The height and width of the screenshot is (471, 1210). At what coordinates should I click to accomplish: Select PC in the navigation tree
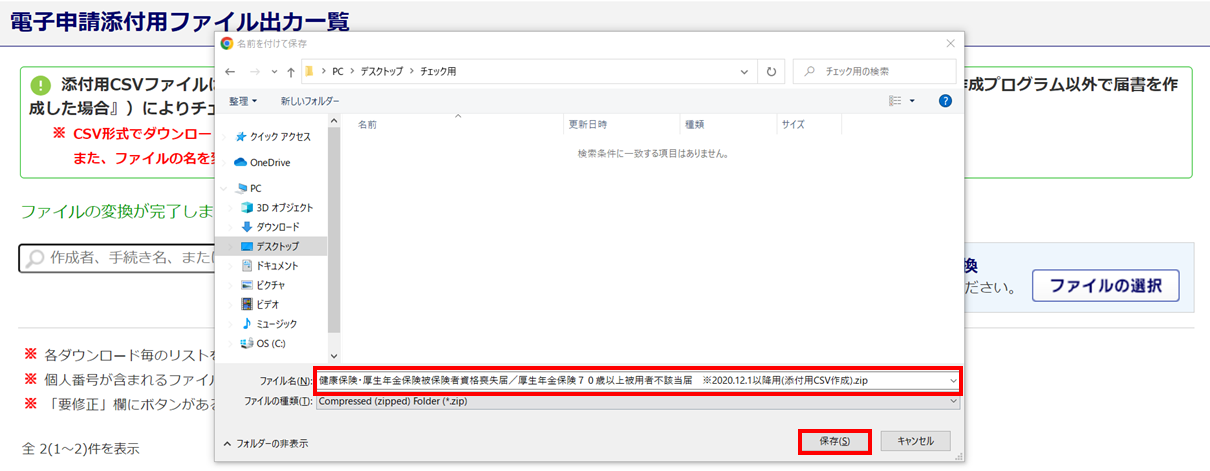[248, 188]
